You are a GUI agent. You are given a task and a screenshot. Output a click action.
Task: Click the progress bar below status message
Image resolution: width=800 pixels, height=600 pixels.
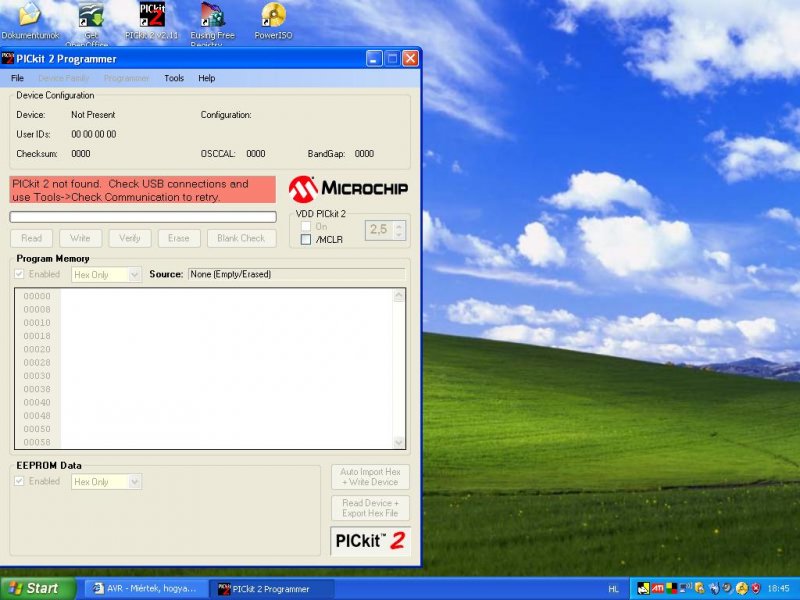point(143,217)
